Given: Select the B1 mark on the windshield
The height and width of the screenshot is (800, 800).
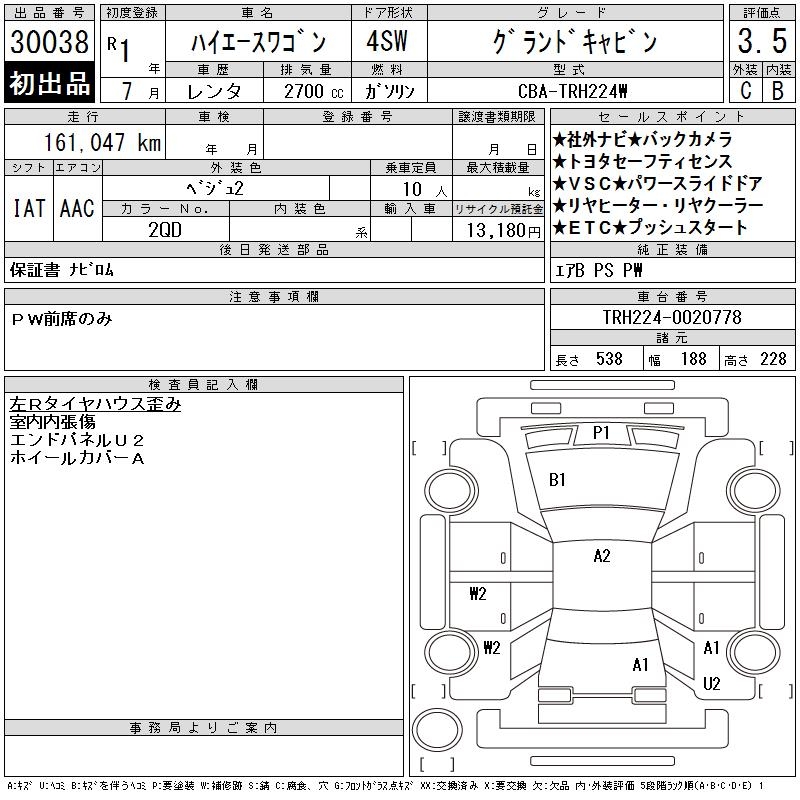Looking at the screenshot, I should [557, 480].
